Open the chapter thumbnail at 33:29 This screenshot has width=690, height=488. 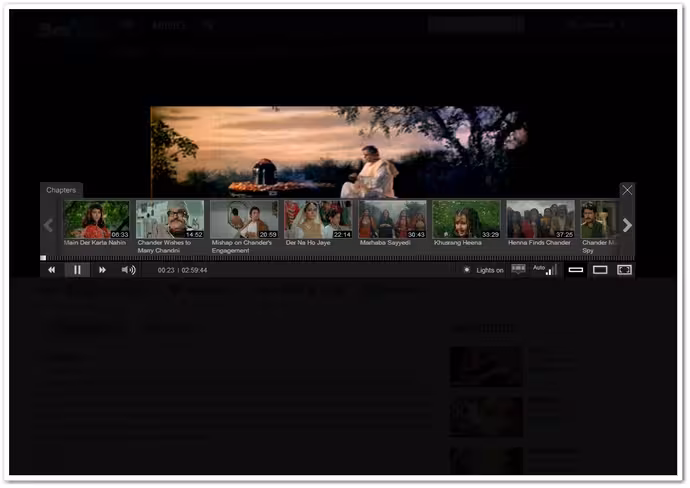466,219
